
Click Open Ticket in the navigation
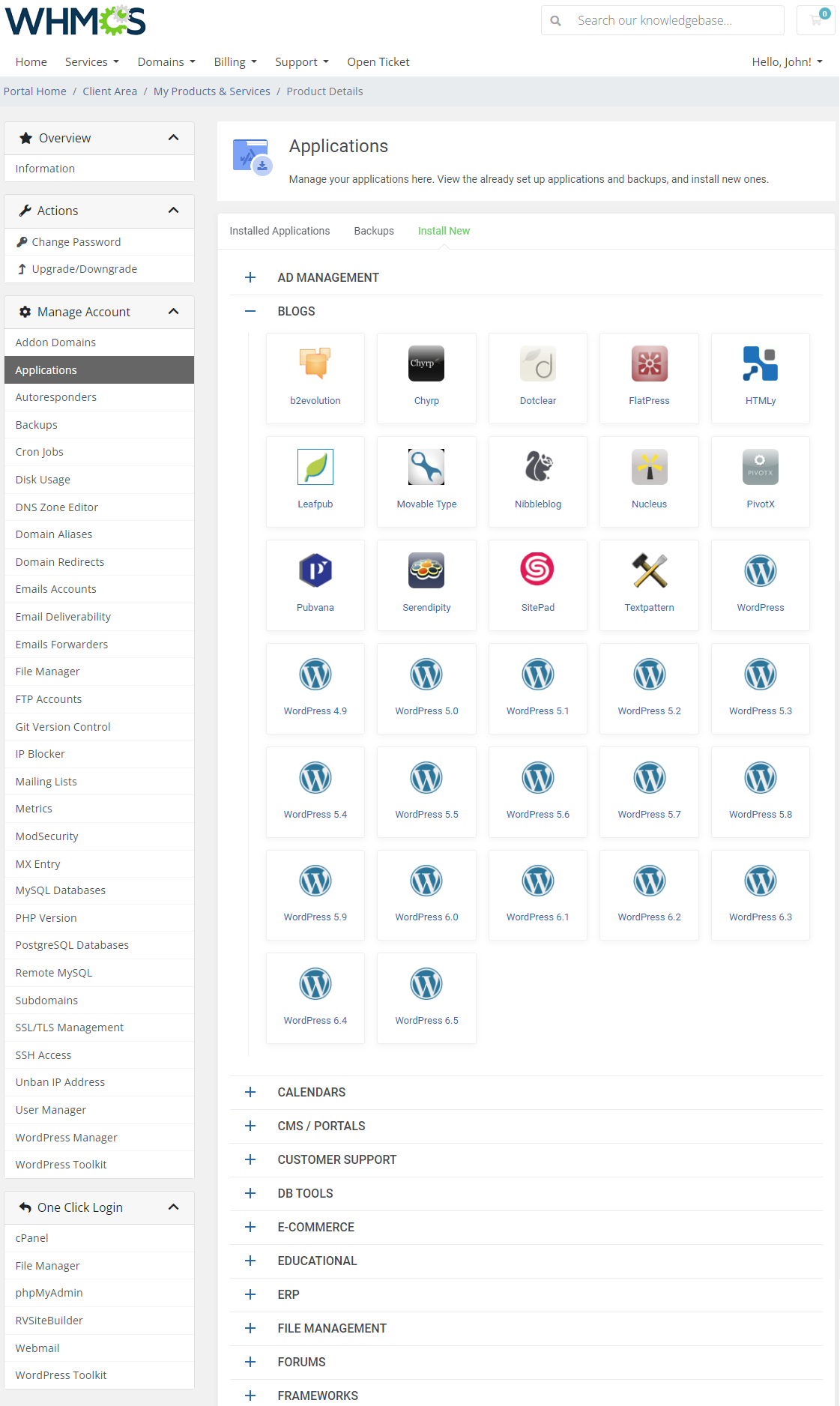tap(378, 61)
